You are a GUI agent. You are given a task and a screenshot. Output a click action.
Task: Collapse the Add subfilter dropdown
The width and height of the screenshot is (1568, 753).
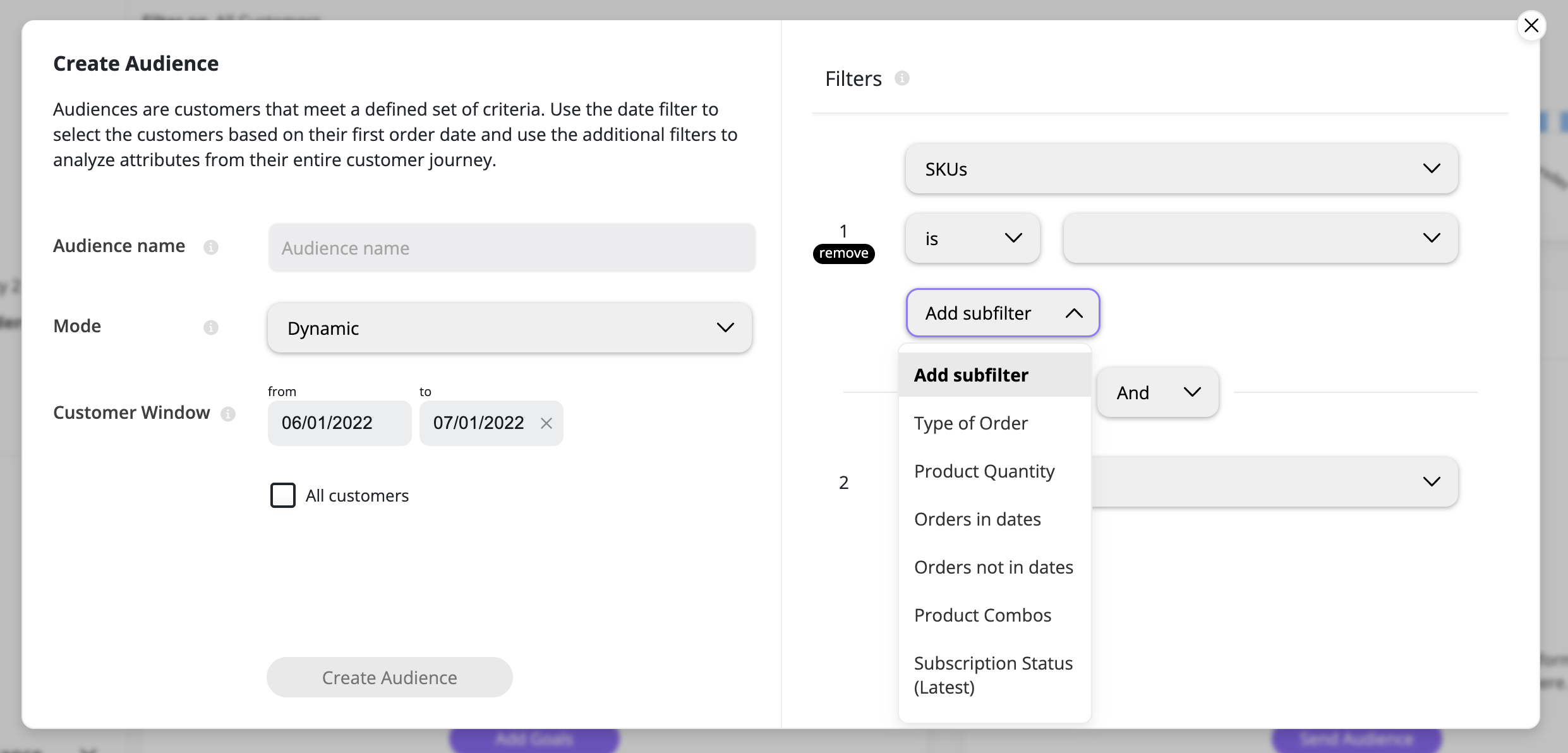(1003, 313)
